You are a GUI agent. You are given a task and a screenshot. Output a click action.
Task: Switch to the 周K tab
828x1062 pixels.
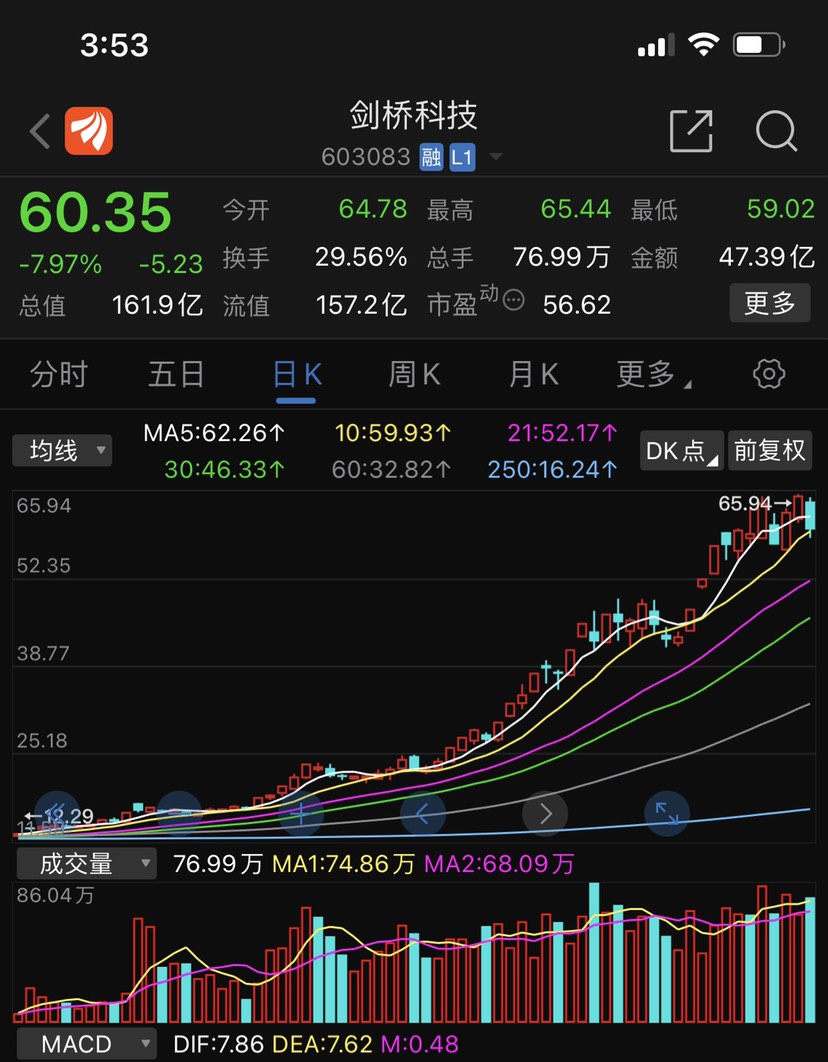point(414,374)
